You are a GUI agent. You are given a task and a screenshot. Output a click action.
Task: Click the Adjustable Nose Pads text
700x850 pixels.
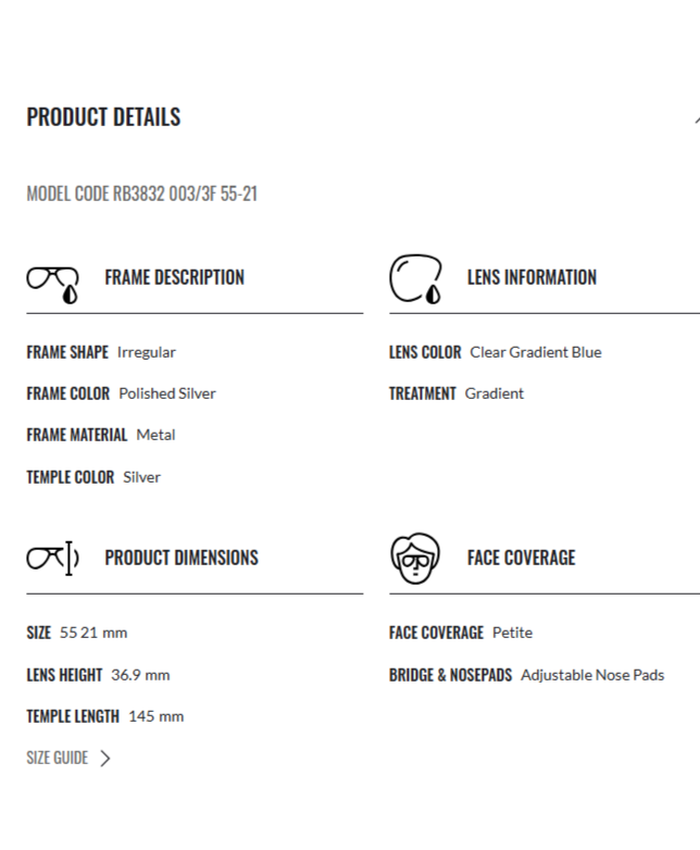point(592,675)
